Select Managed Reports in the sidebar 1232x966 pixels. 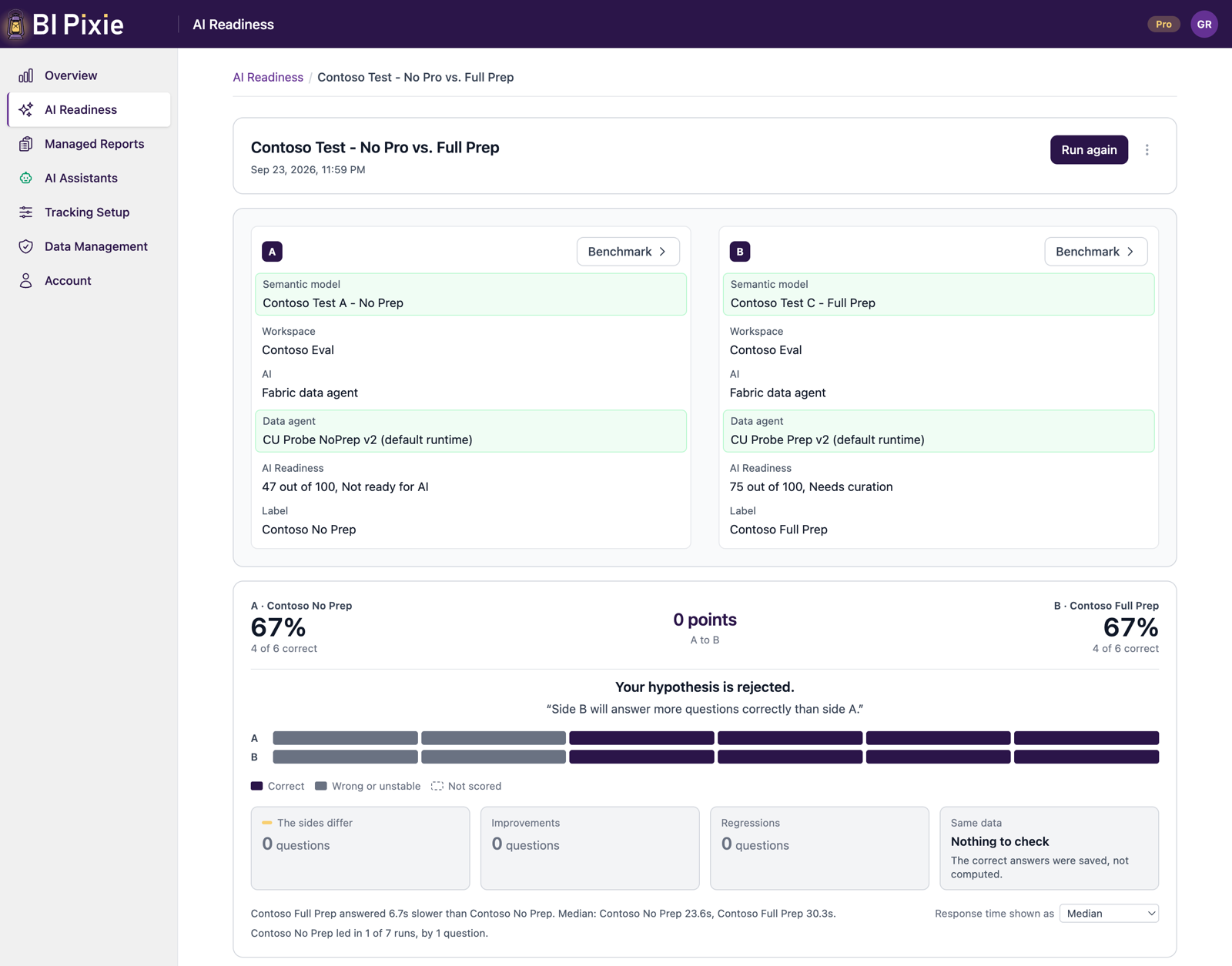click(x=89, y=144)
